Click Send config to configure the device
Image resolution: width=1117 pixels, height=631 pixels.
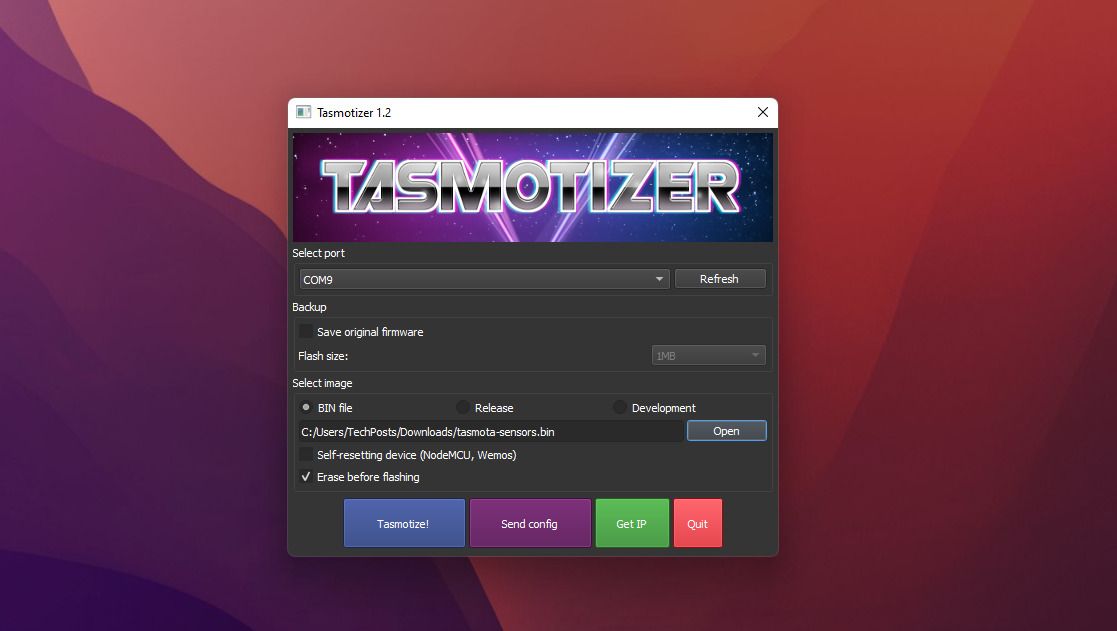[530, 522]
